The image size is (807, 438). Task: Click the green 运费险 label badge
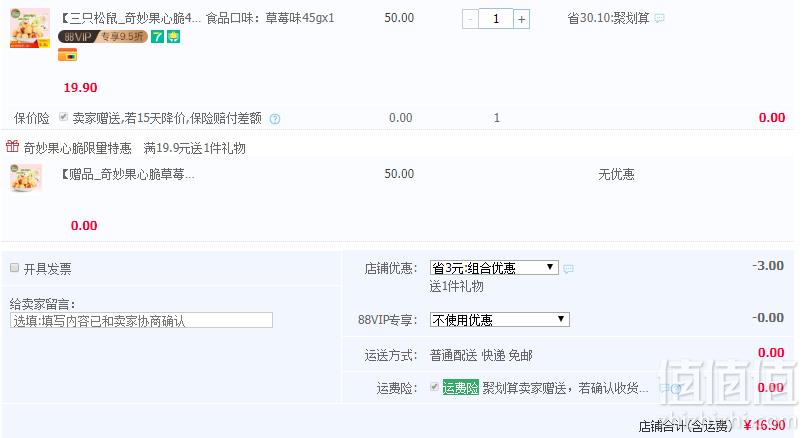[461, 388]
